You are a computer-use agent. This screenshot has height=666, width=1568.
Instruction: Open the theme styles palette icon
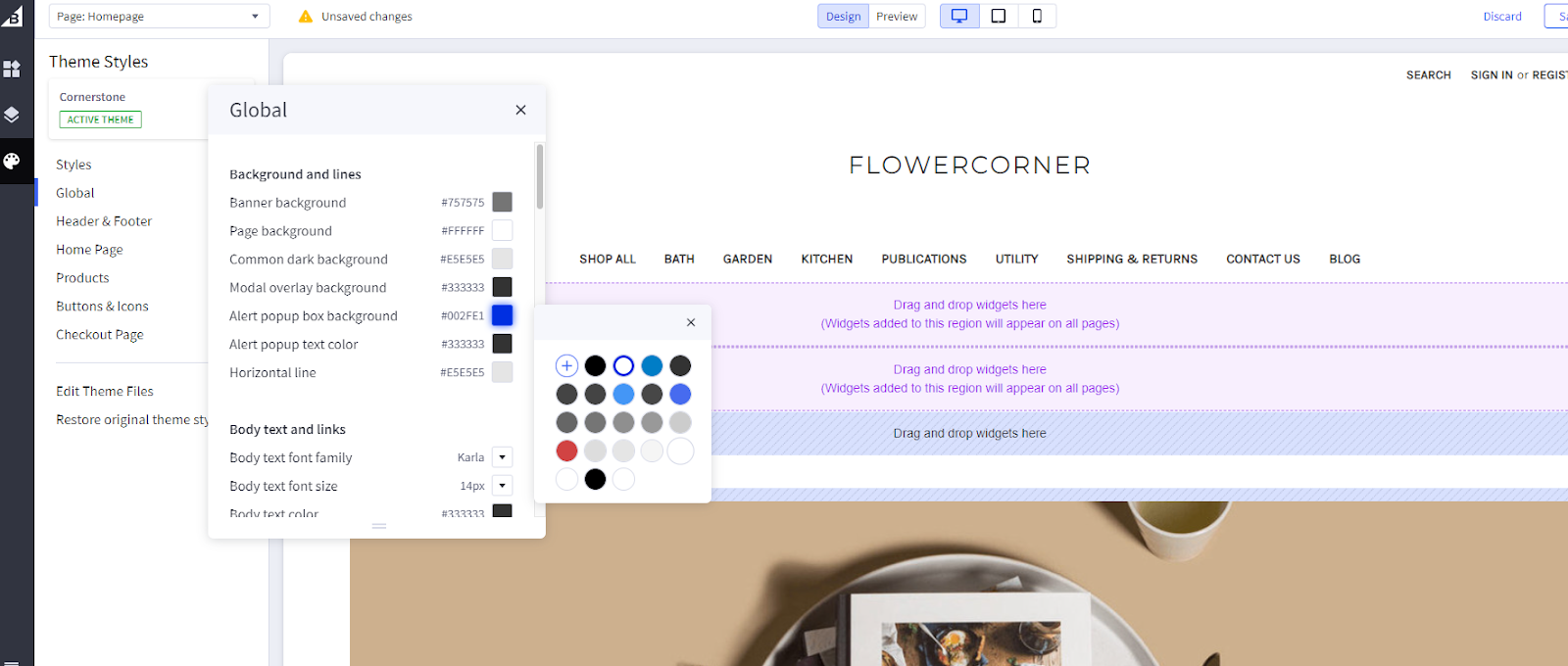(x=12, y=161)
